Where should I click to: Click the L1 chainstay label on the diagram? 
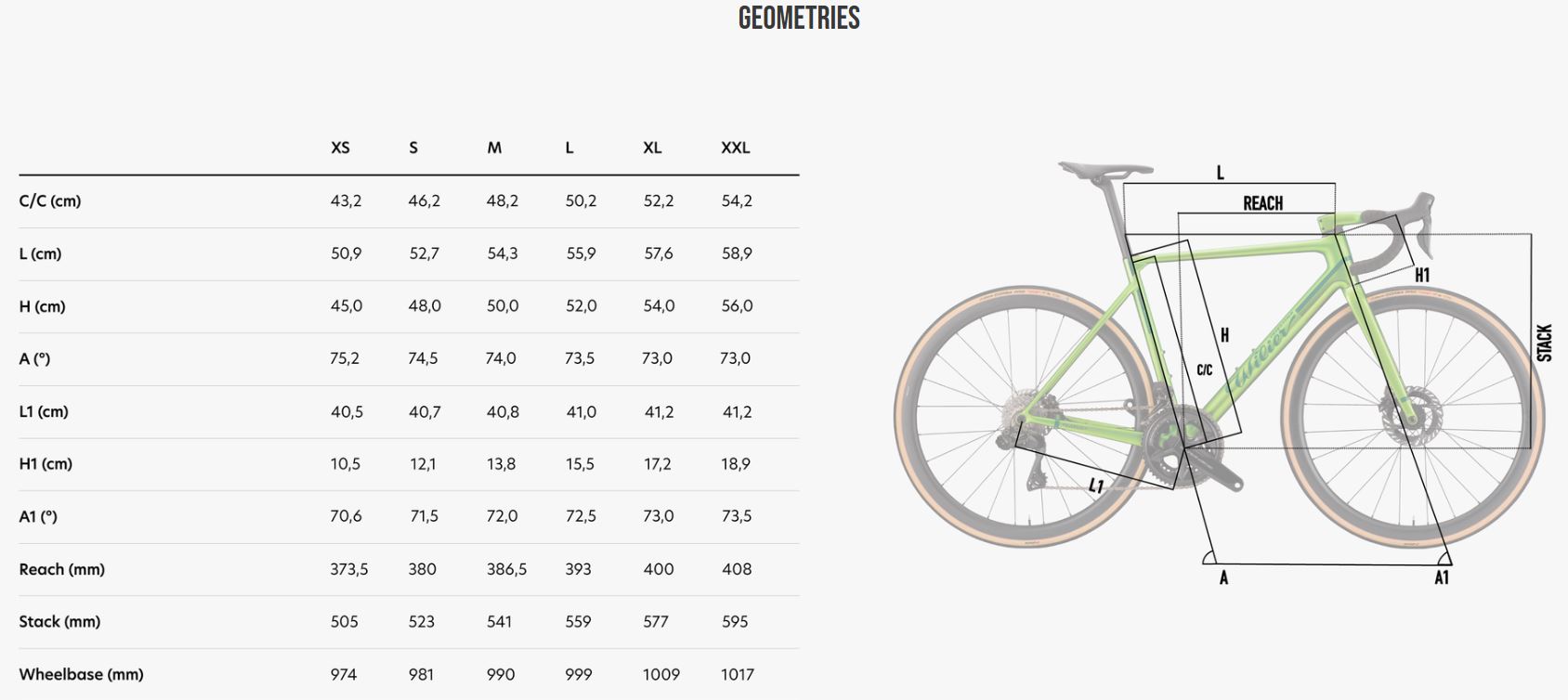(1096, 486)
